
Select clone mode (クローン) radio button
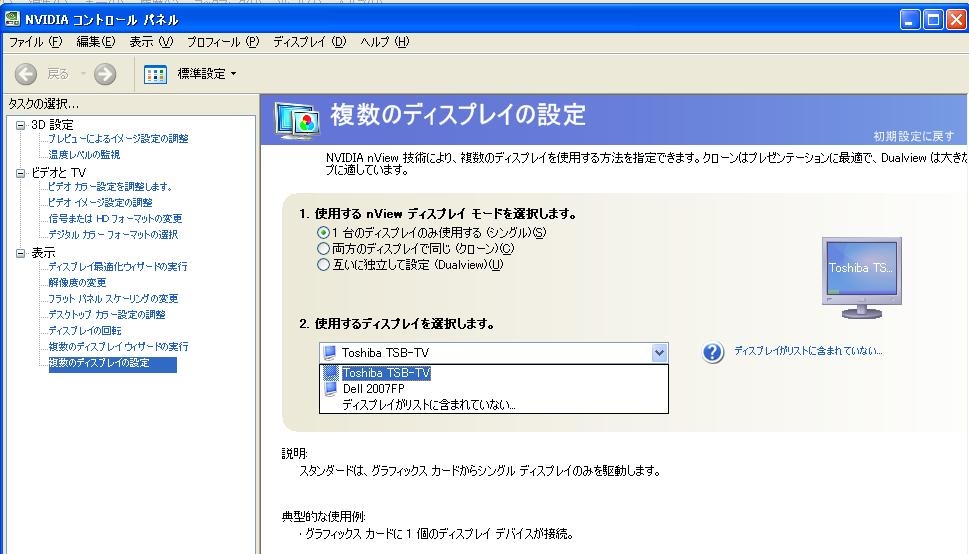coord(323,249)
